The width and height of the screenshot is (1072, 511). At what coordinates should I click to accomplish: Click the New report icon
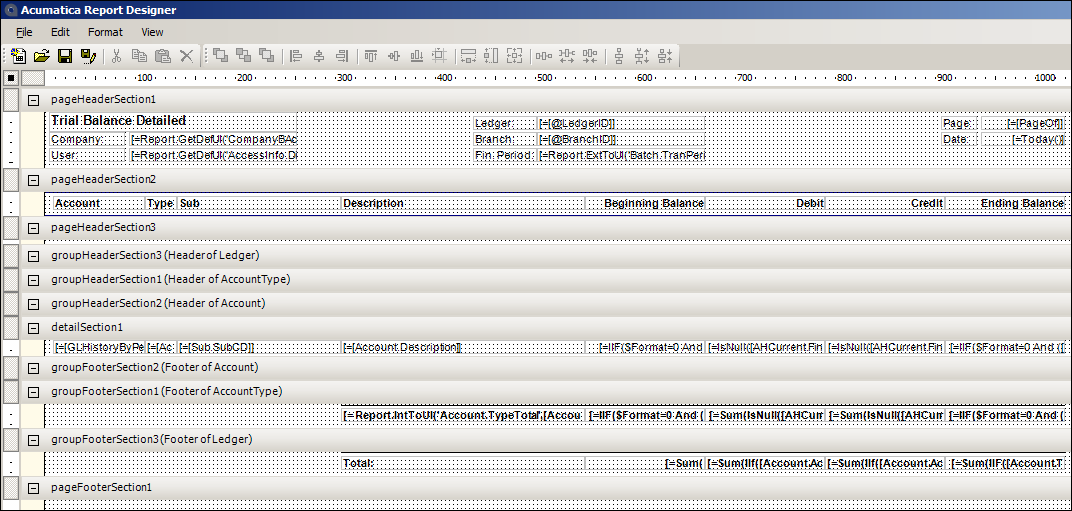18,56
